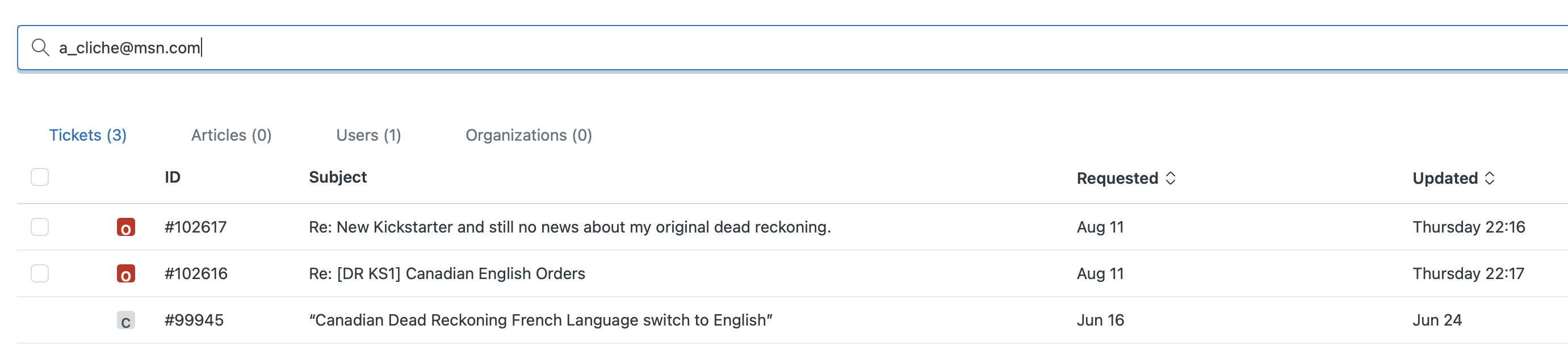Click the magnifying glass search icon
Screen dimensions: 1568x363
tap(40, 48)
